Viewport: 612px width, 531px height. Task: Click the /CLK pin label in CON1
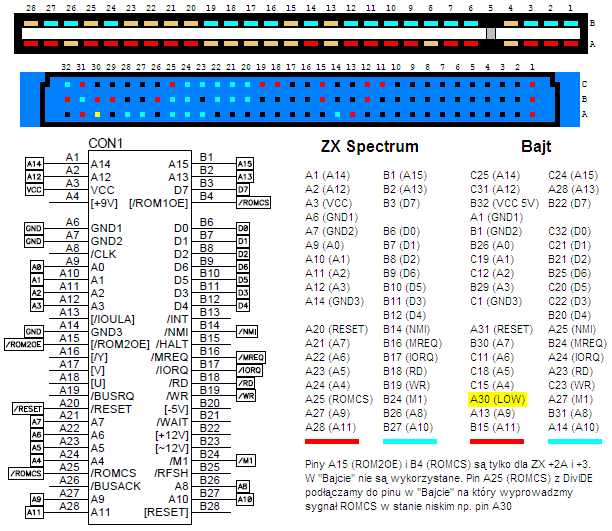click(x=103, y=254)
